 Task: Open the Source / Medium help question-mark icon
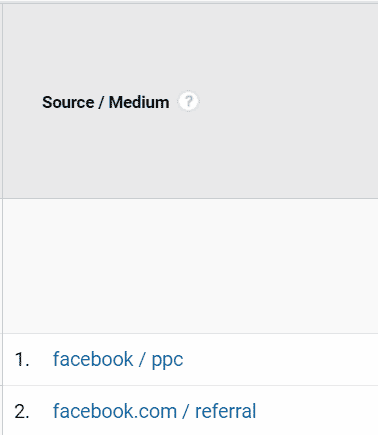click(x=188, y=101)
